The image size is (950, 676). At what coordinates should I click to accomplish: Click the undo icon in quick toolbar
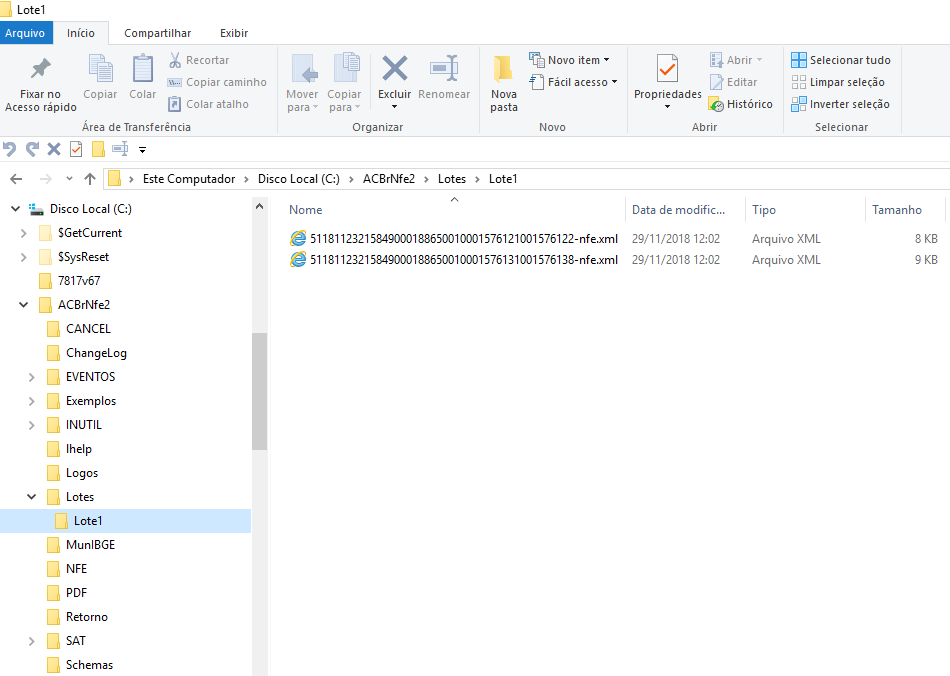coord(10,149)
